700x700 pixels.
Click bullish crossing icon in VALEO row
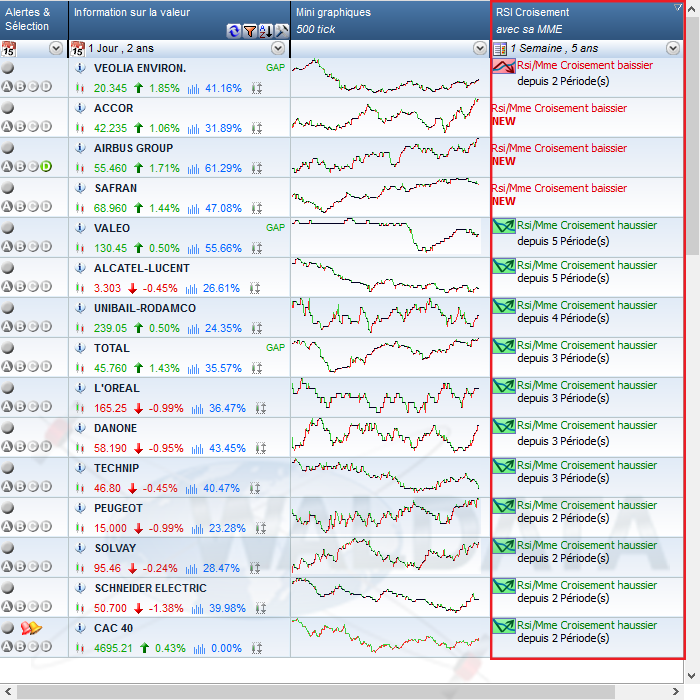point(504,226)
